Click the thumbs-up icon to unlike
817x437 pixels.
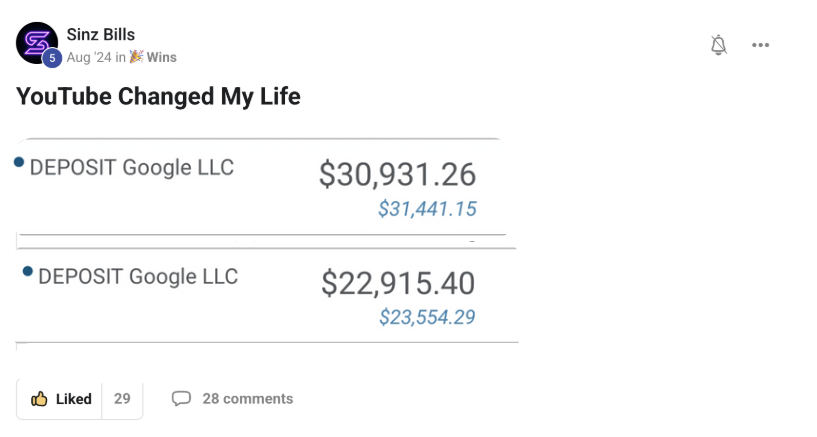tap(40, 399)
